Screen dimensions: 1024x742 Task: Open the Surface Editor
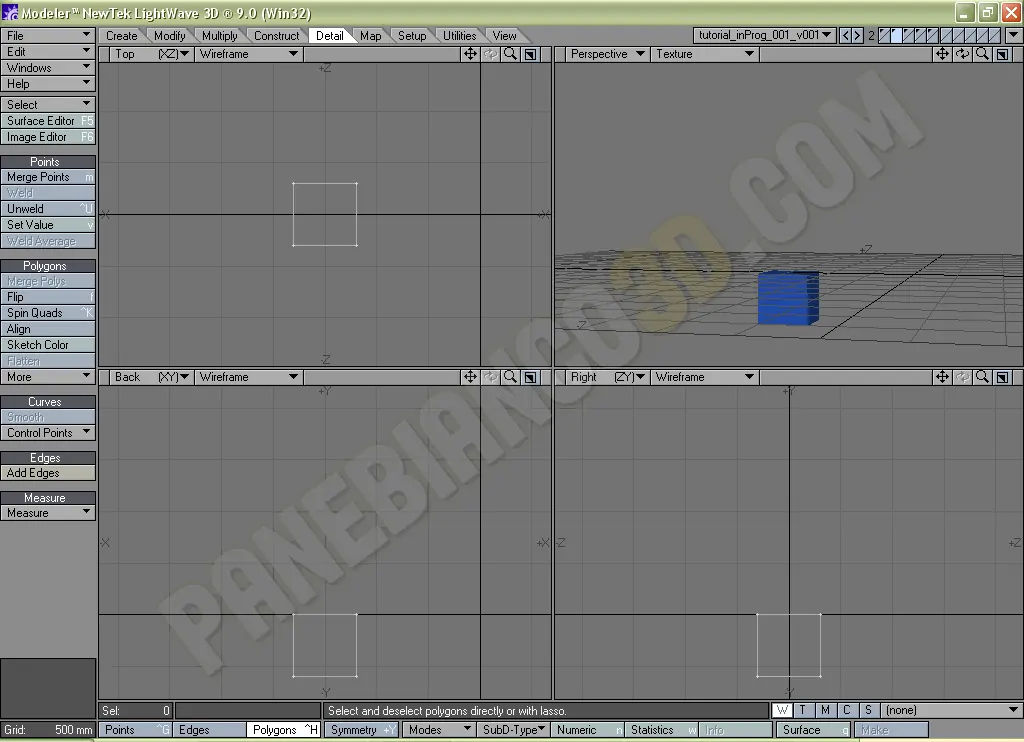tap(48, 121)
